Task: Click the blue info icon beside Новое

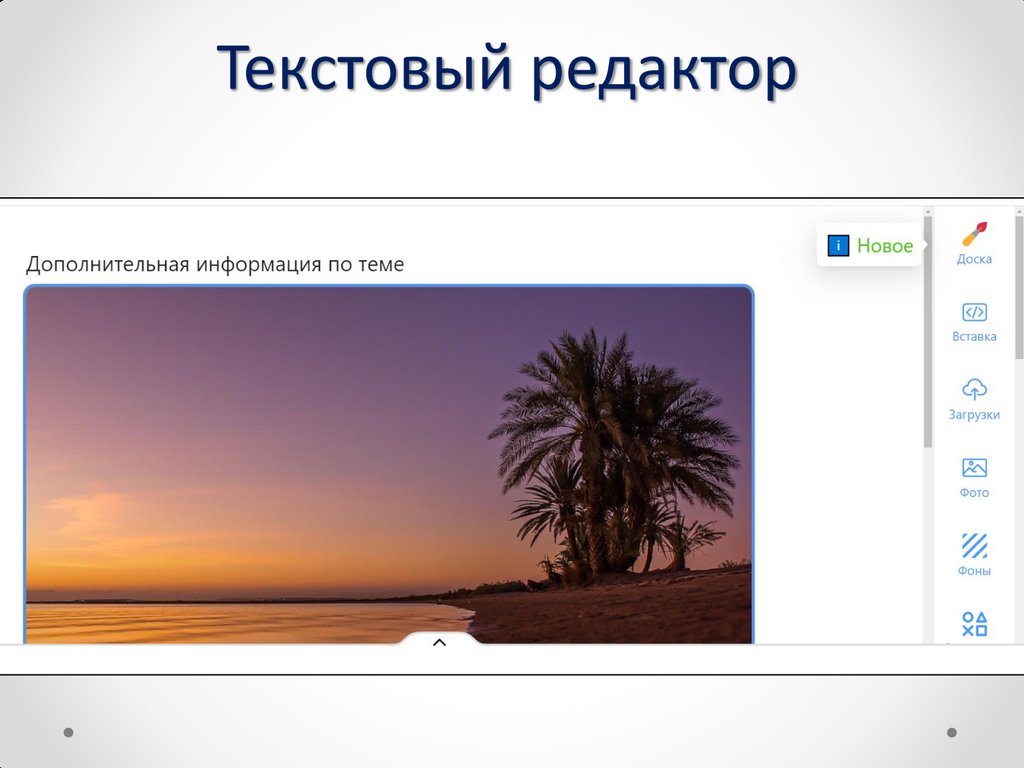Action: coord(838,246)
